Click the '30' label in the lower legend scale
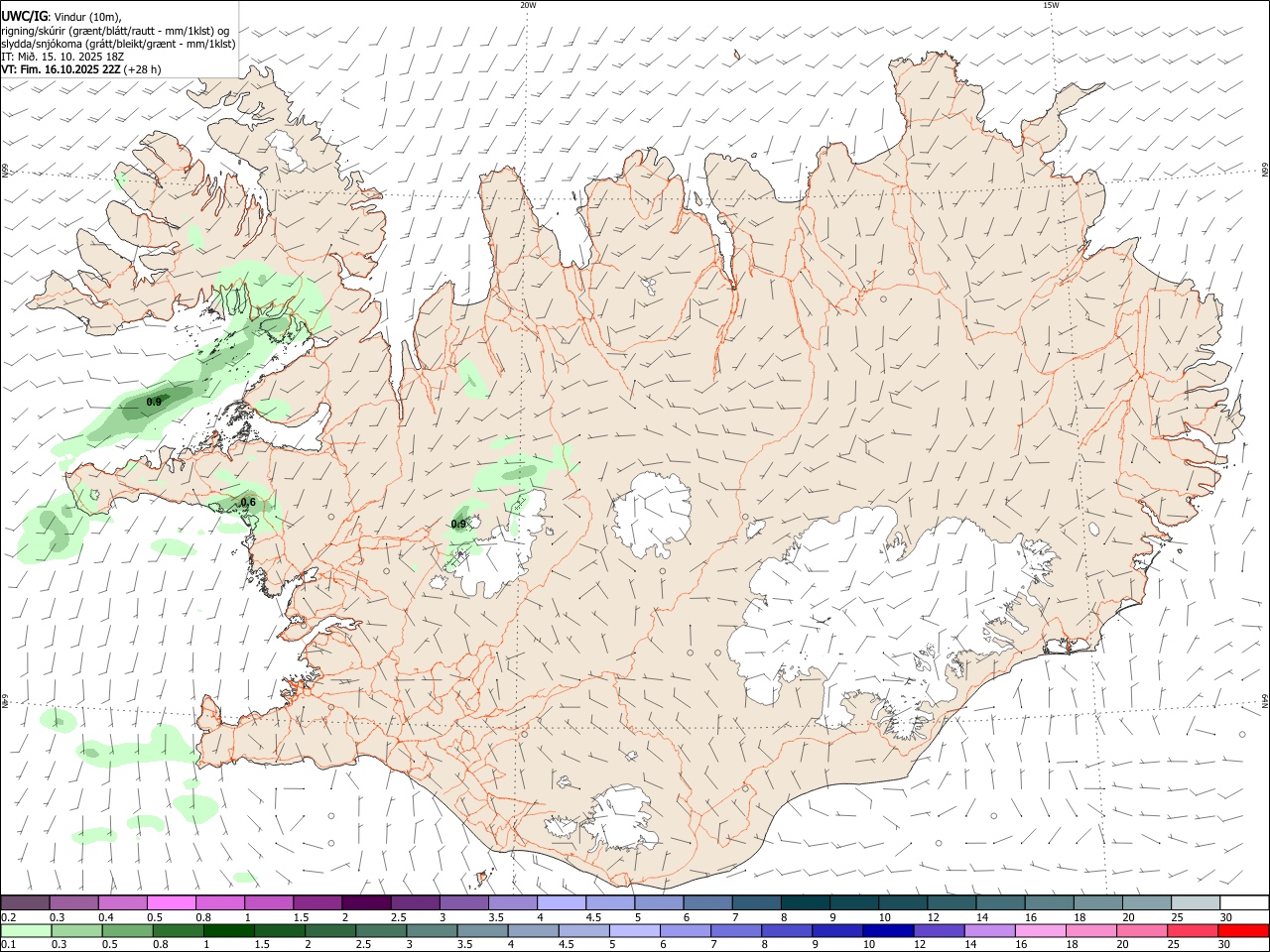1270x952 pixels. pyautogui.click(x=1226, y=945)
